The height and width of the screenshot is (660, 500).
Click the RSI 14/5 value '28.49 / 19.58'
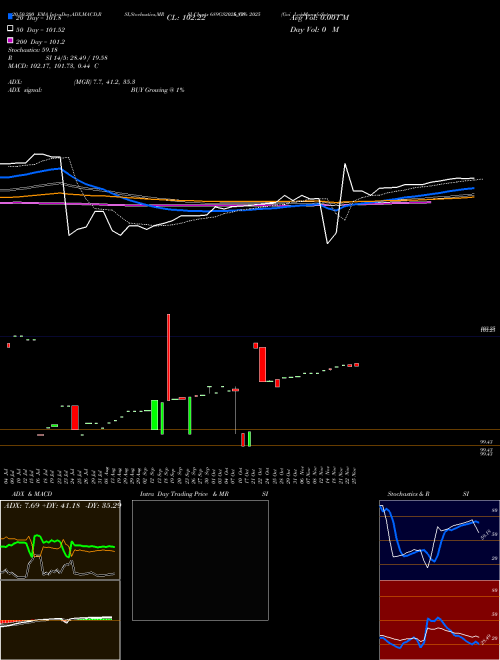coord(88,58)
